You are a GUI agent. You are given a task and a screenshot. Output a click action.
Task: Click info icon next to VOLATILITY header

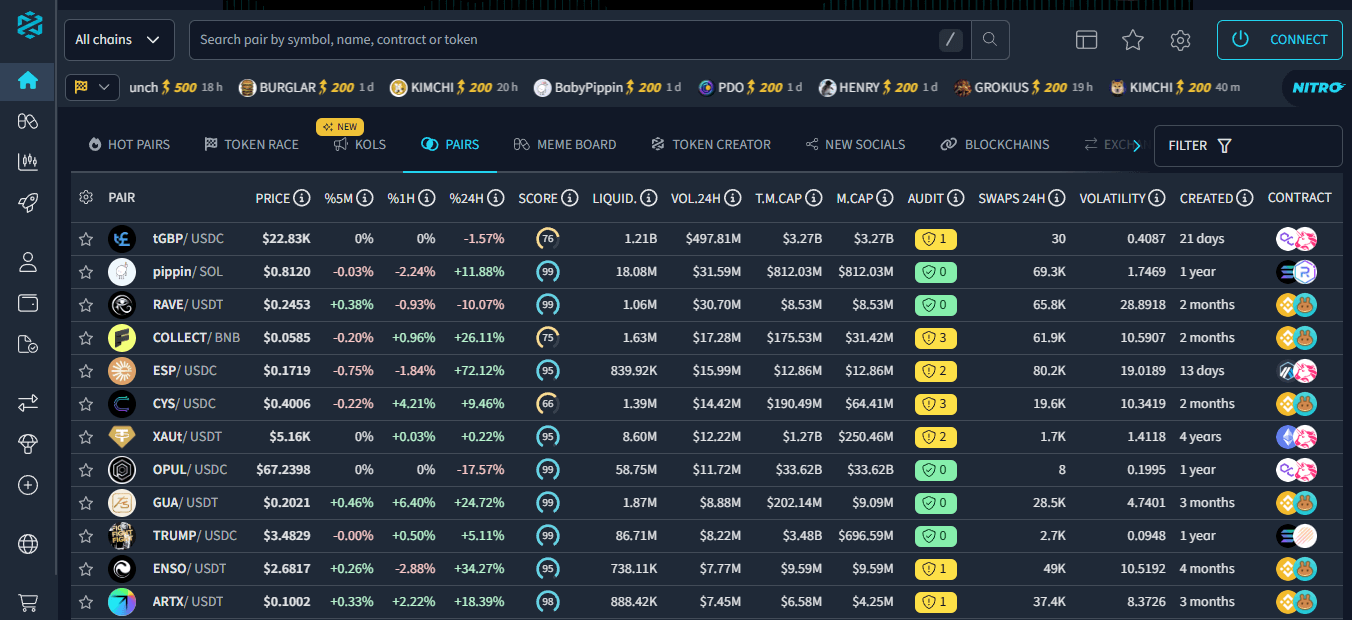coord(1157,198)
